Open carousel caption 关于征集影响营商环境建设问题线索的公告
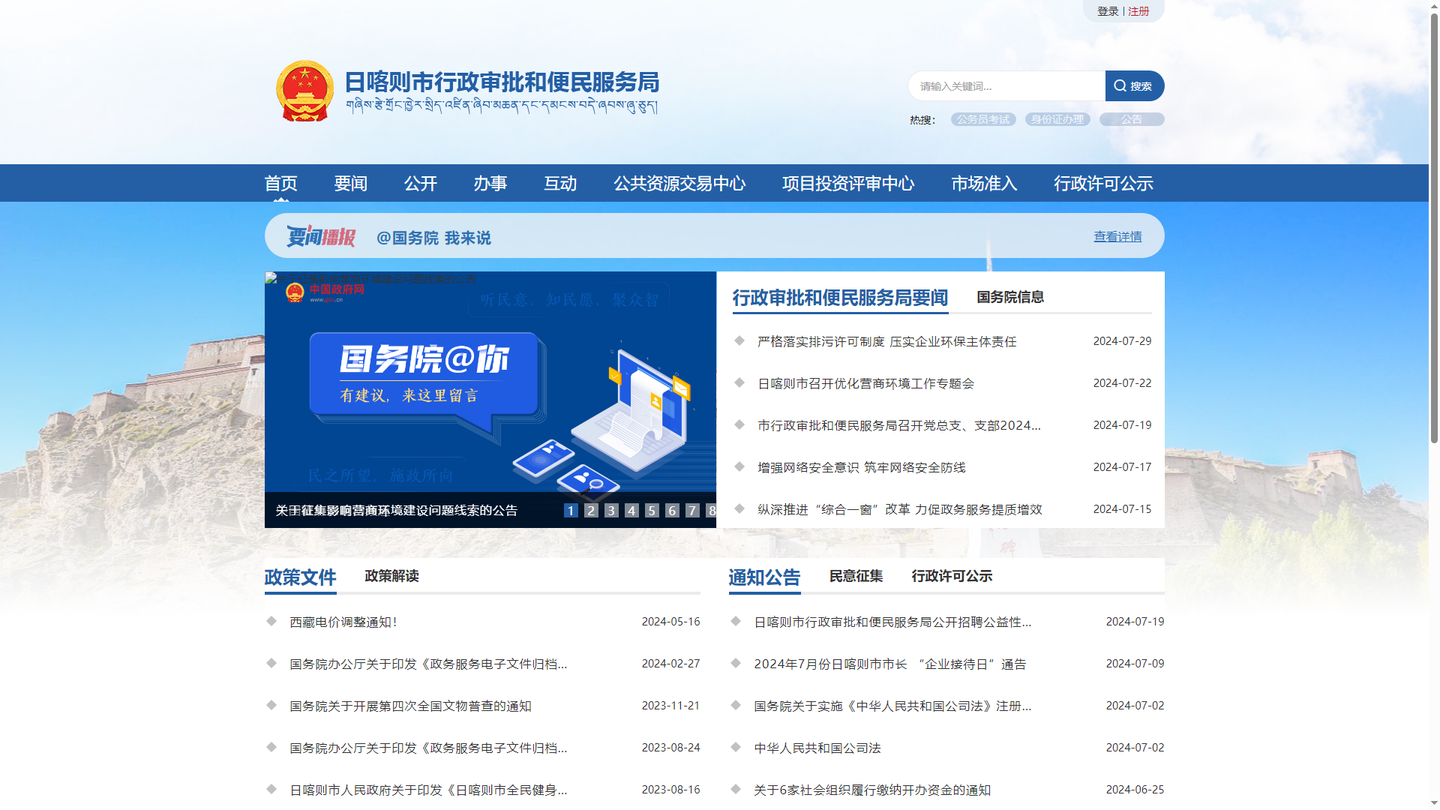Image resolution: width=1440 pixels, height=810 pixels. (397, 510)
